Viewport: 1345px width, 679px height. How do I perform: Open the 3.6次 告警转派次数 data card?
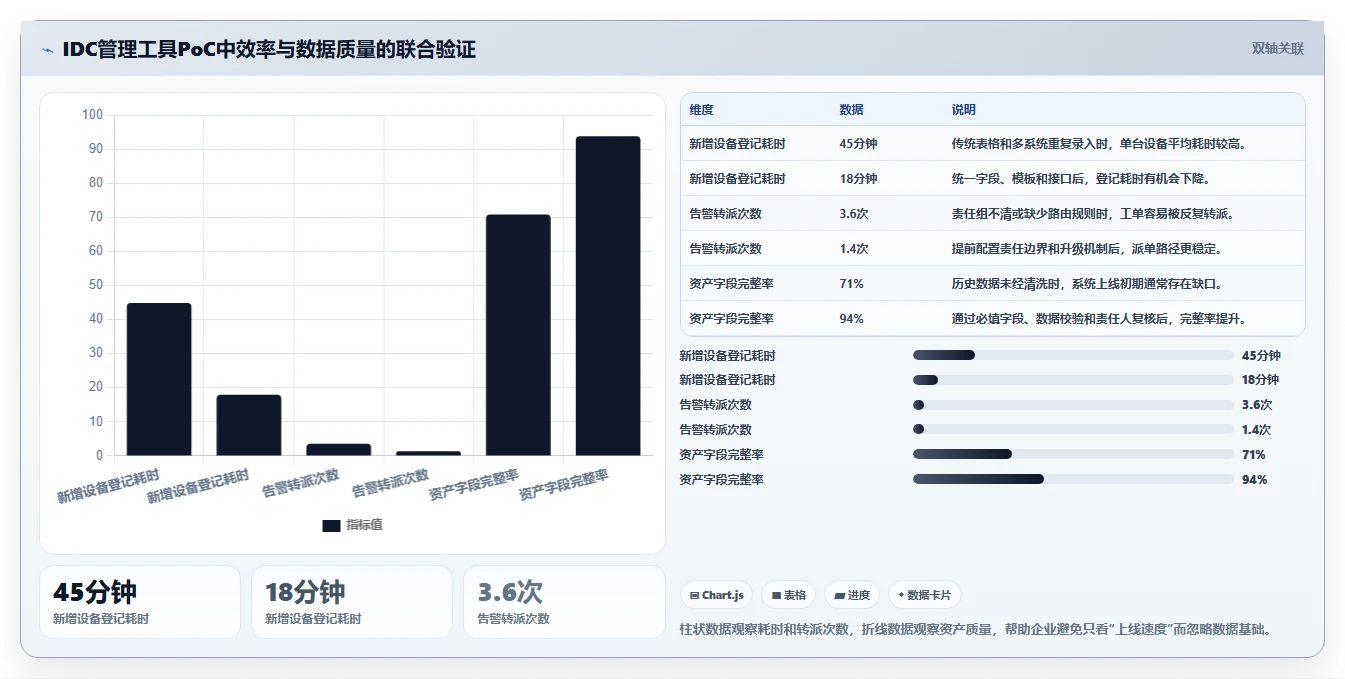pyautogui.click(x=564, y=602)
